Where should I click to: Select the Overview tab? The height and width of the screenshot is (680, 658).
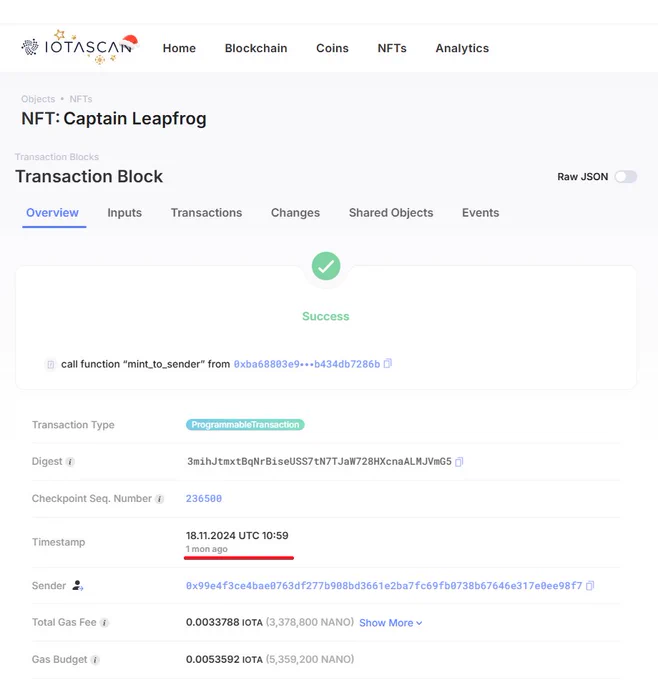coord(52,213)
